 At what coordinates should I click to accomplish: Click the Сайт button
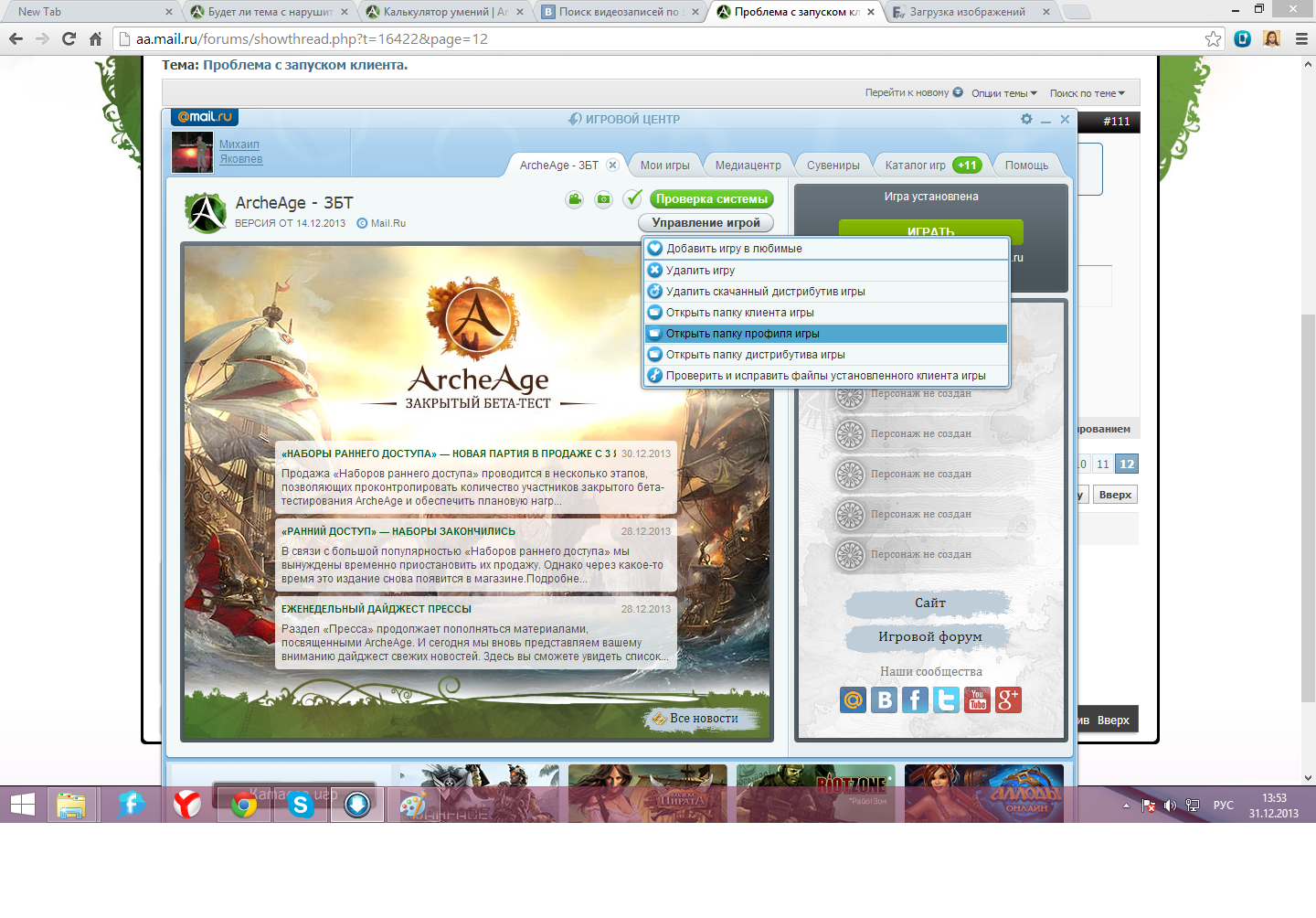[930, 603]
